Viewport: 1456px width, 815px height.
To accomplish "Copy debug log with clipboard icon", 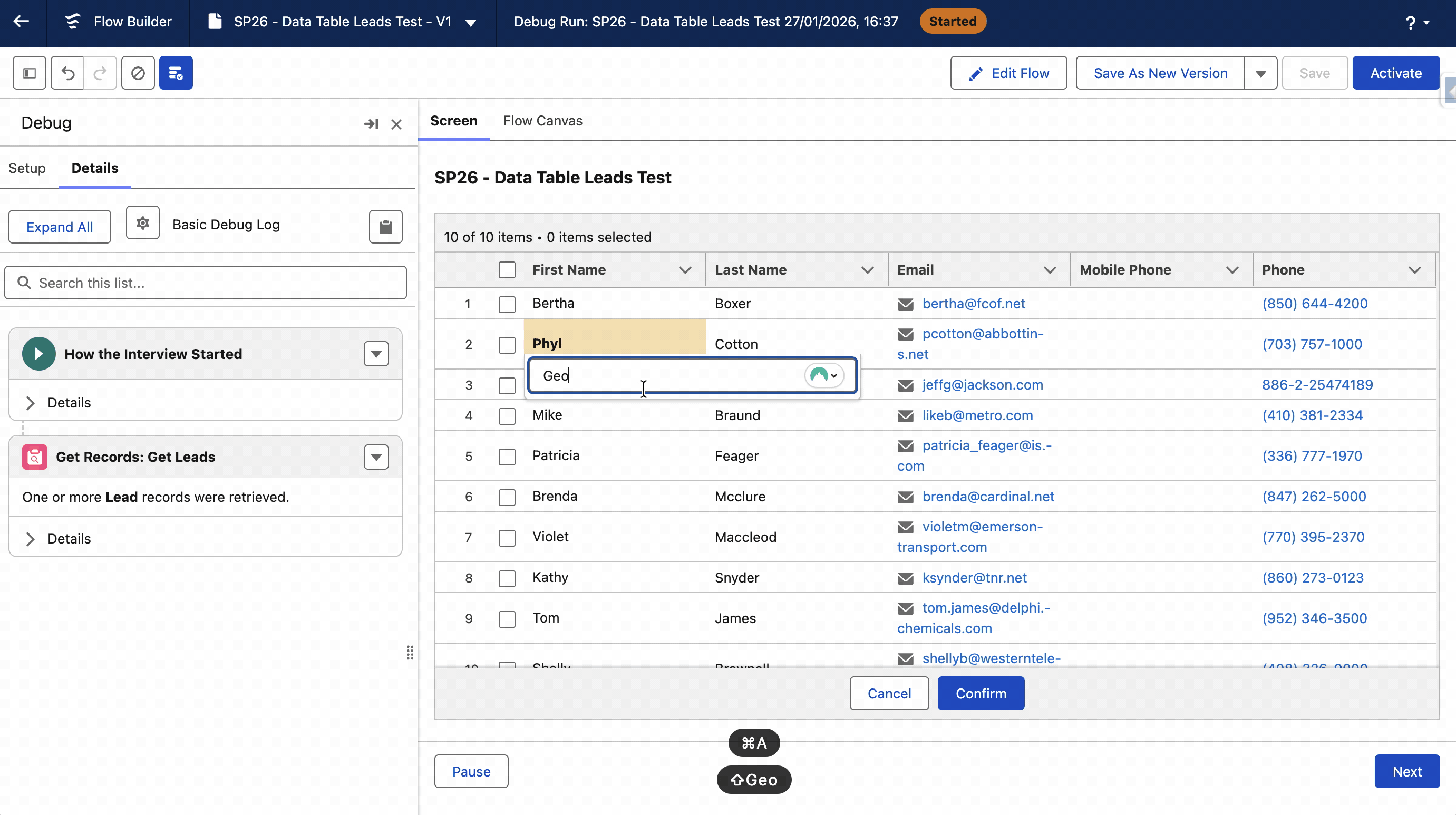I will click(385, 227).
